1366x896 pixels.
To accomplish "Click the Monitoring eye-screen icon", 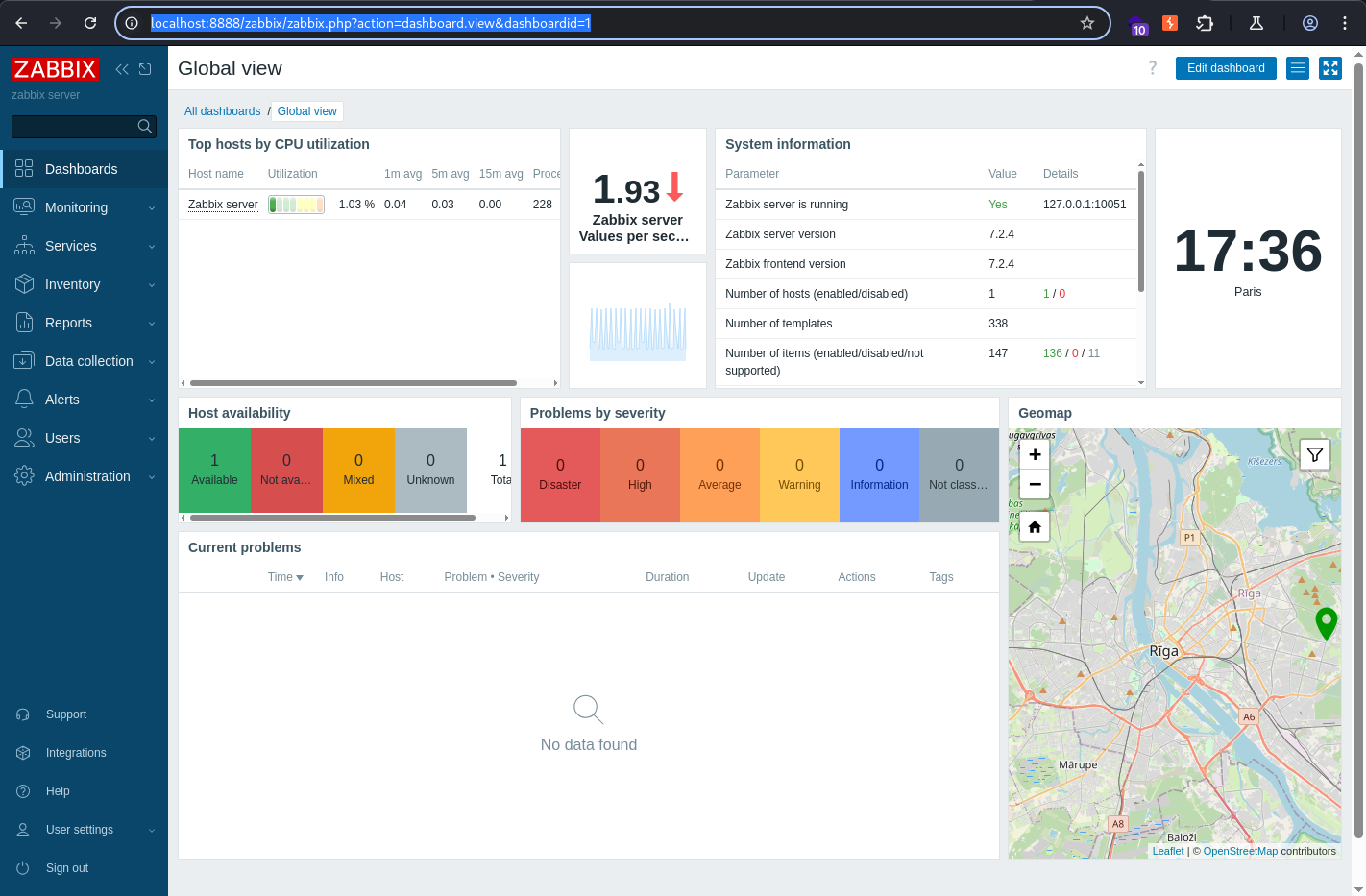I will click(x=24, y=207).
